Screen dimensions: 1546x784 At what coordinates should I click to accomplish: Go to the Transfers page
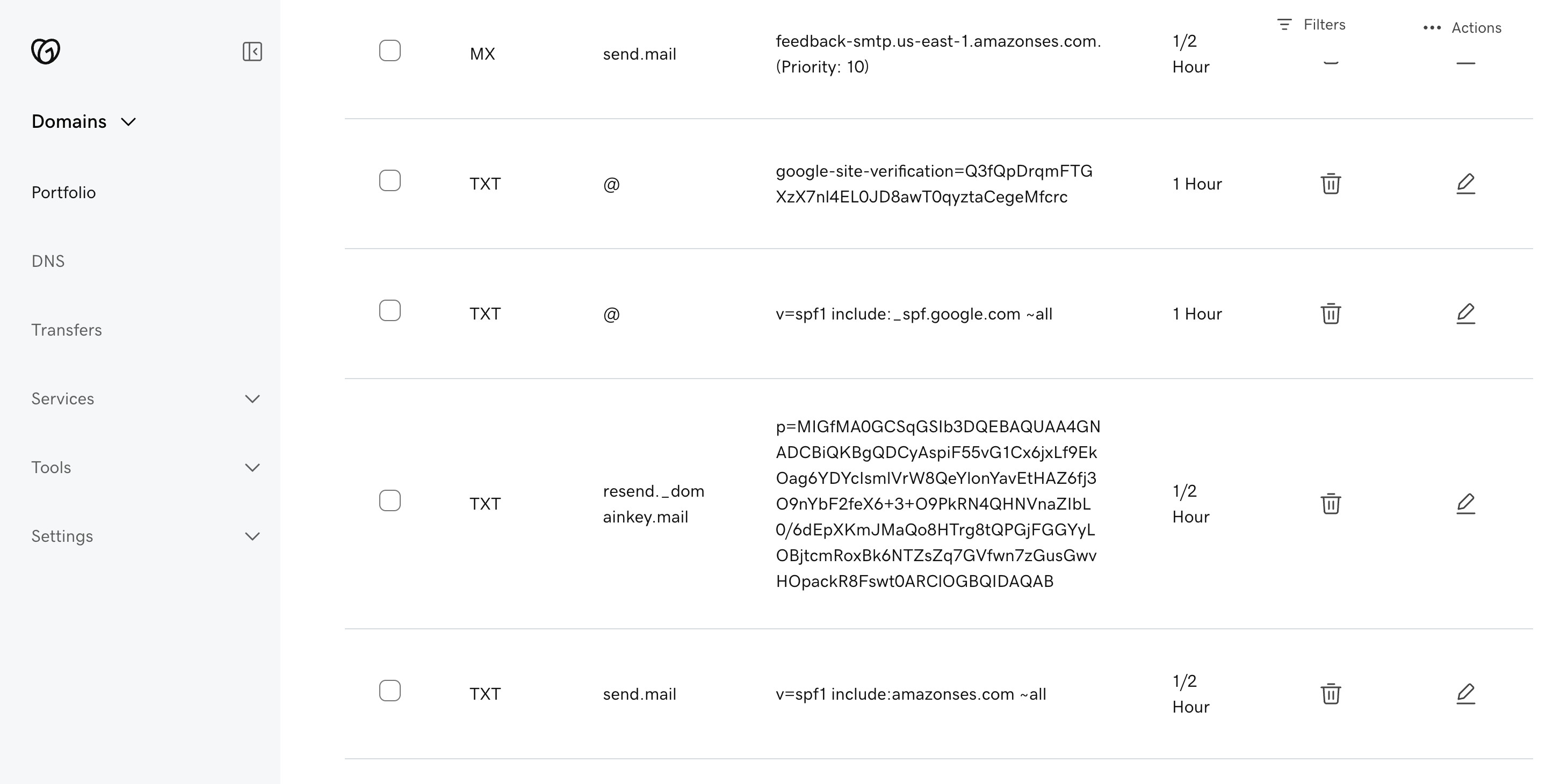tap(67, 330)
